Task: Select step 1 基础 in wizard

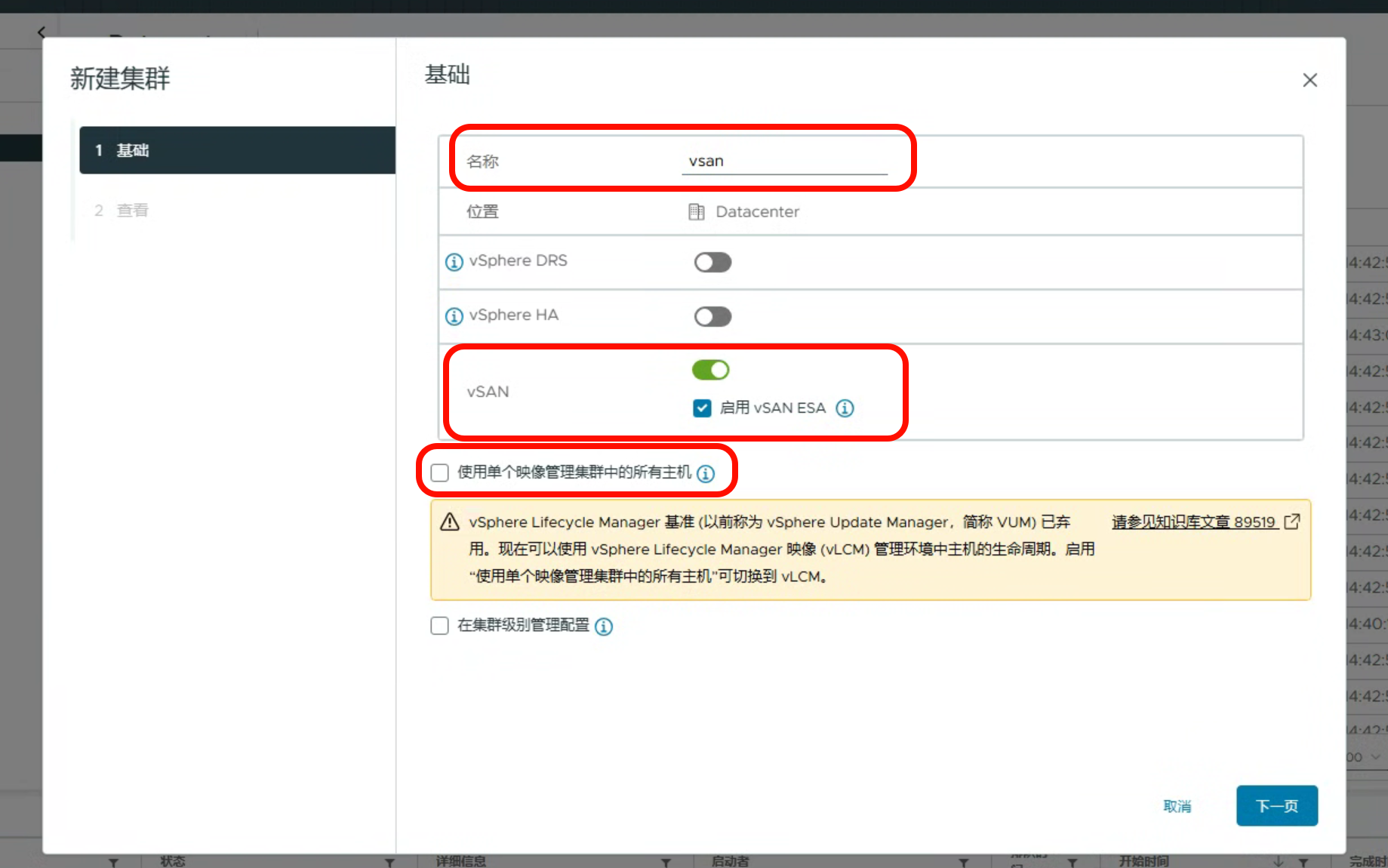Action: pos(237,150)
